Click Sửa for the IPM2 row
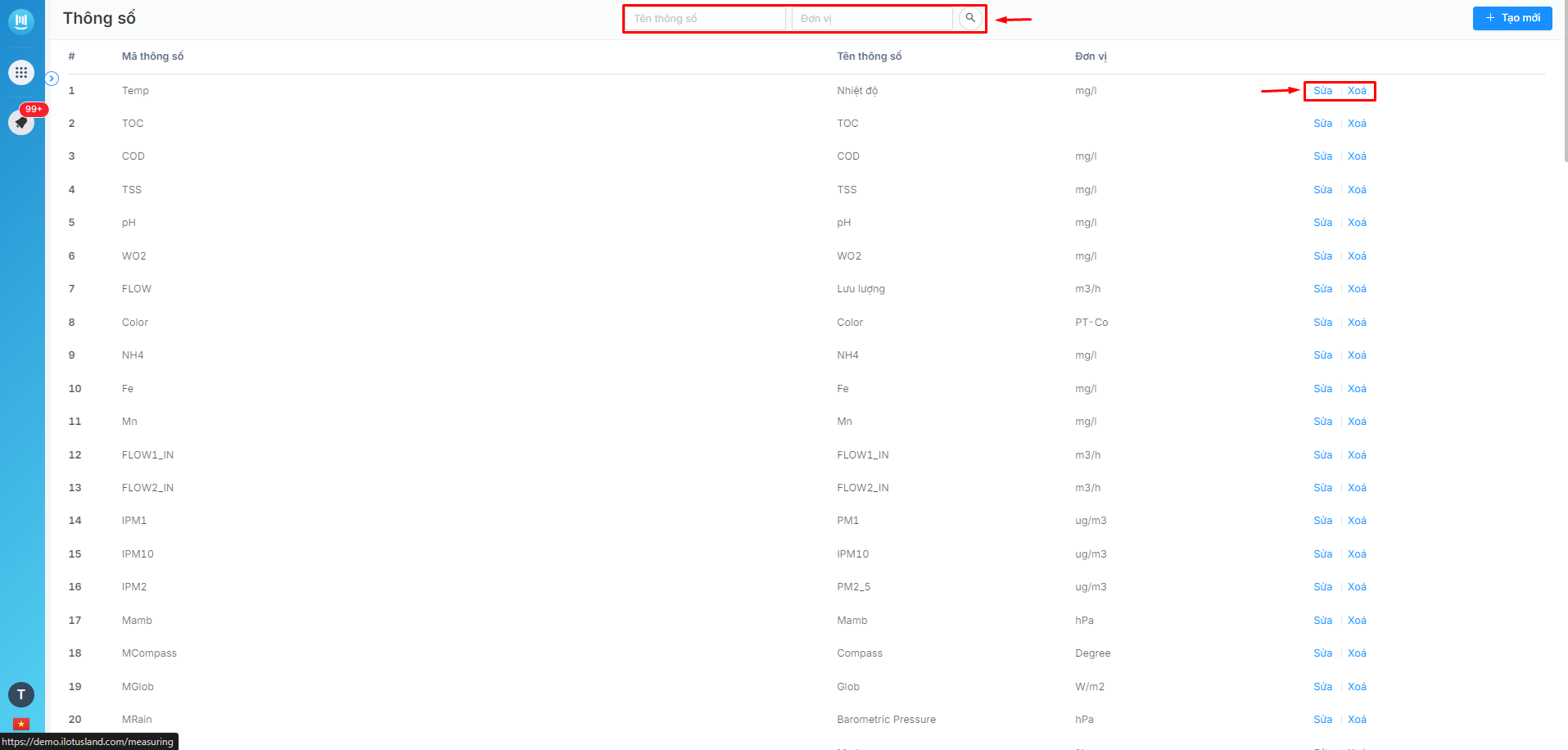Image resolution: width=1568 pixels, height=750 pixels. tap(1322, 587)
